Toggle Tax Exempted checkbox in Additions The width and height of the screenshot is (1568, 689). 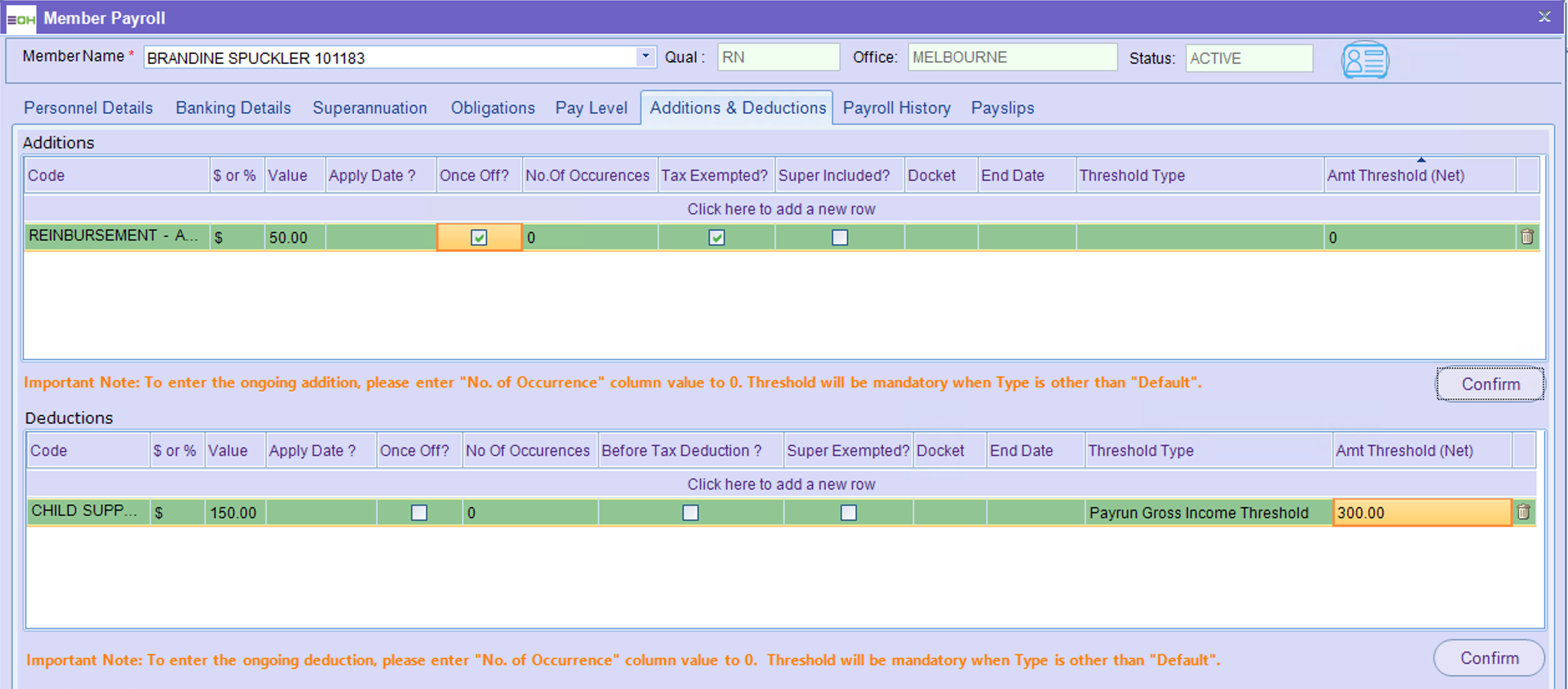[716, 237]
